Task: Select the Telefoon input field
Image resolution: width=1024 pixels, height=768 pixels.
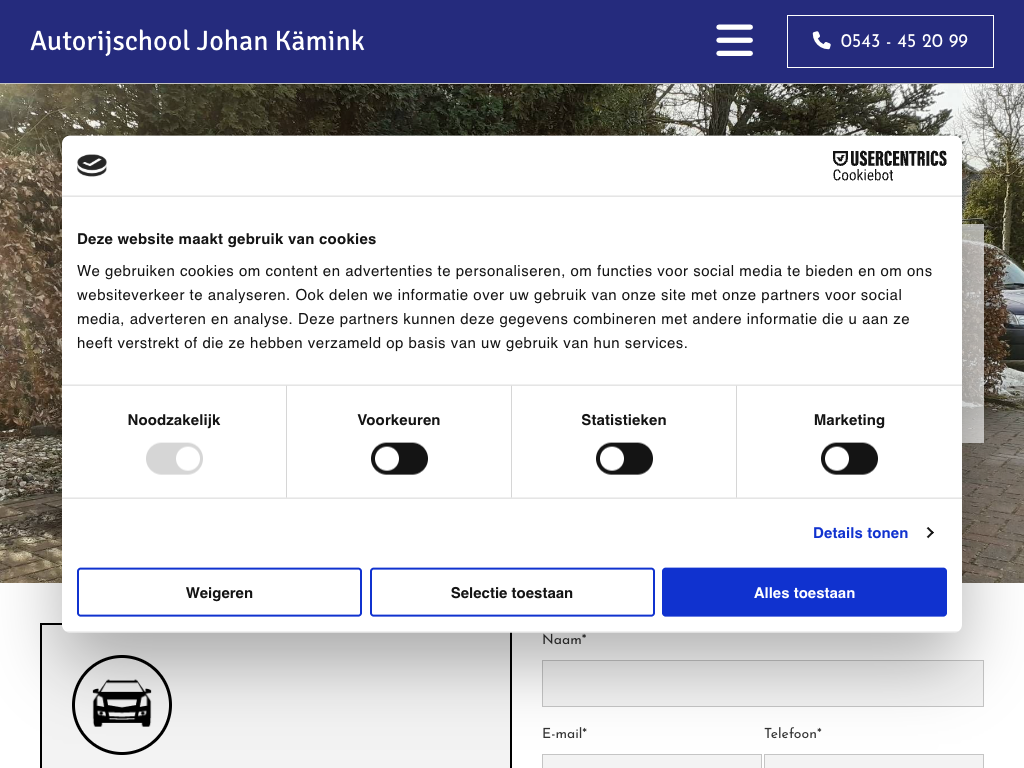Action: (873, 761)
